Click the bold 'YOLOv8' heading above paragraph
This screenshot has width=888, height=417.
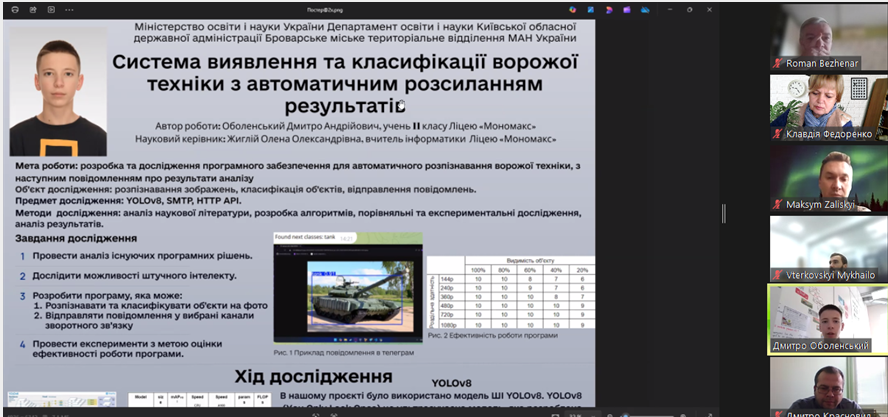click(451, 384)
